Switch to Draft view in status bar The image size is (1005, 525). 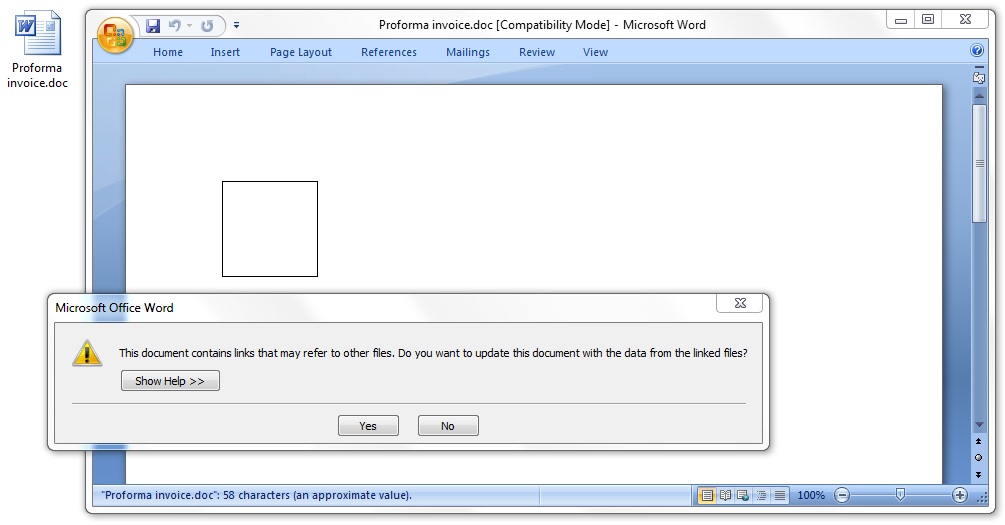[x=779, y=495]
